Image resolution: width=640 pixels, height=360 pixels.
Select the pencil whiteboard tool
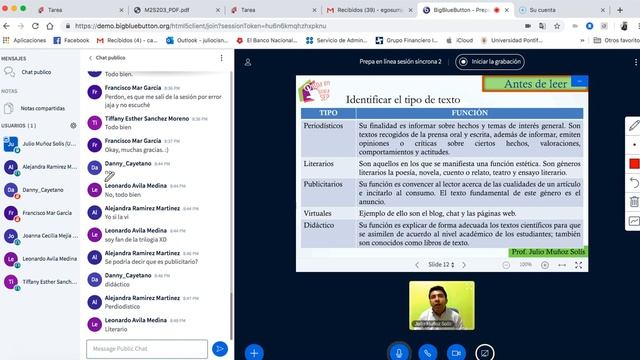tap(633, 126)
